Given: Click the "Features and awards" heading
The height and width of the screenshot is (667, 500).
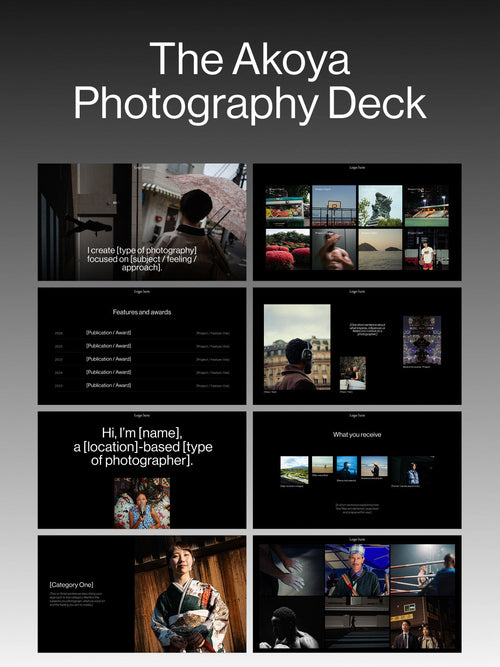Looking at the screenshot, I should [x=142, y=312].
